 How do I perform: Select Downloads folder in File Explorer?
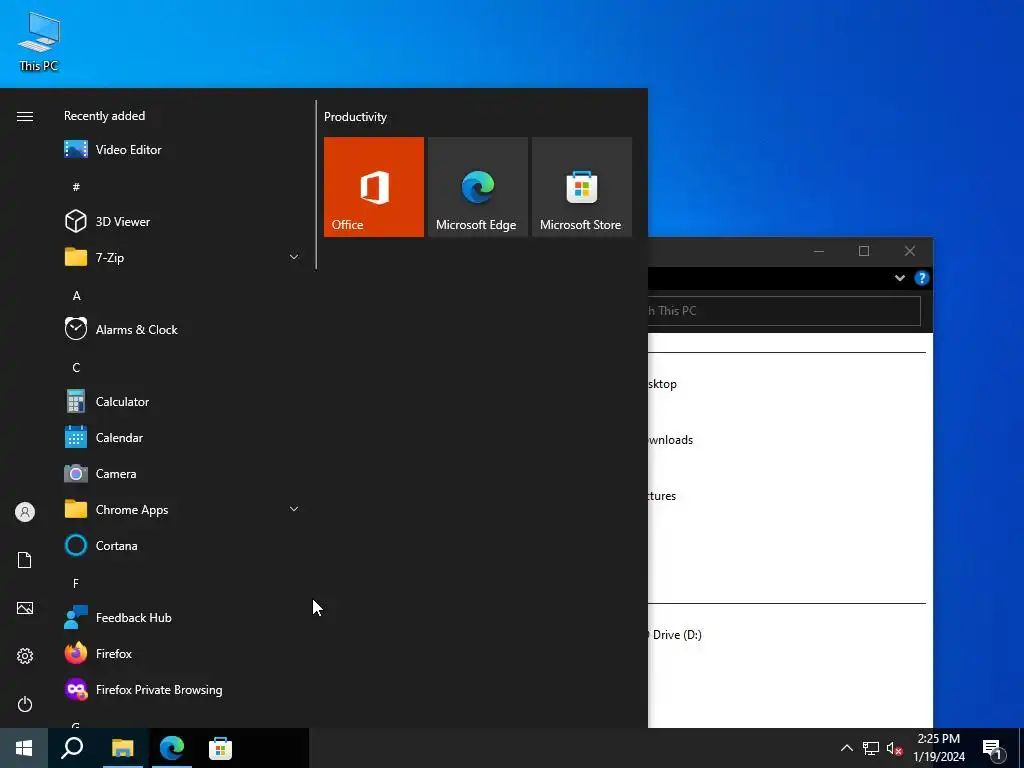pyautogui.click(x=671, y=440)
